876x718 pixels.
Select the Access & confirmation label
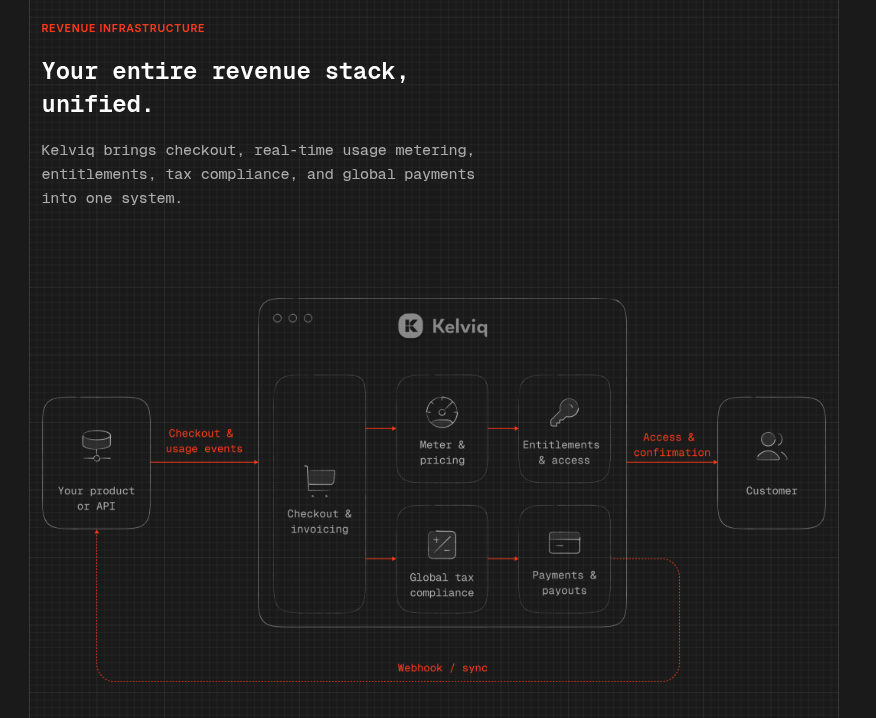(x=672, y=445)
